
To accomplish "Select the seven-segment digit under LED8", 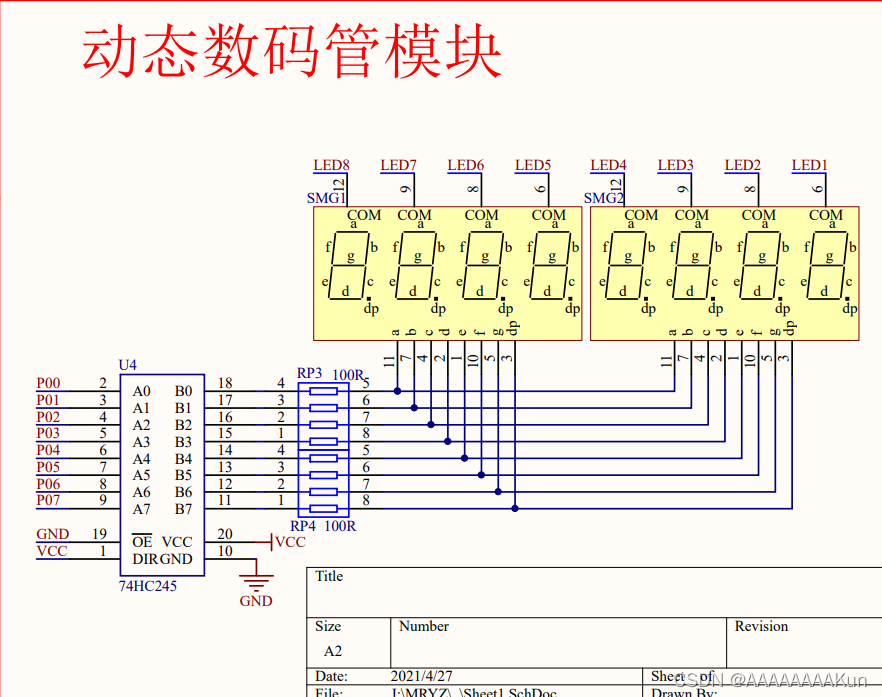I will [x=349, y=265].
